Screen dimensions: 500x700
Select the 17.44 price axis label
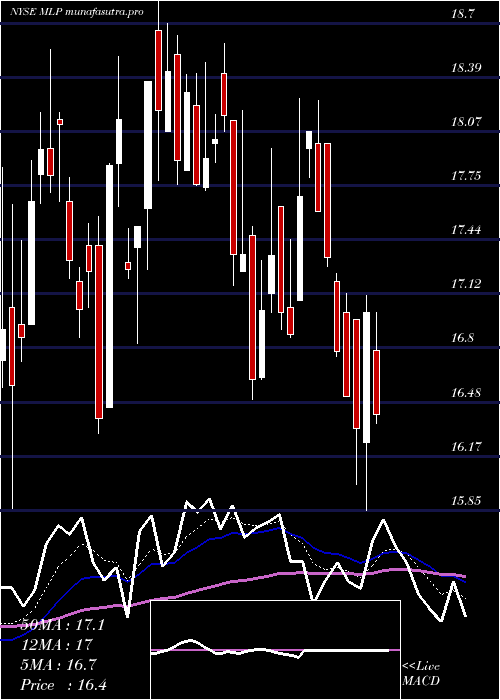pyautogui.click(x=467, y=230)
